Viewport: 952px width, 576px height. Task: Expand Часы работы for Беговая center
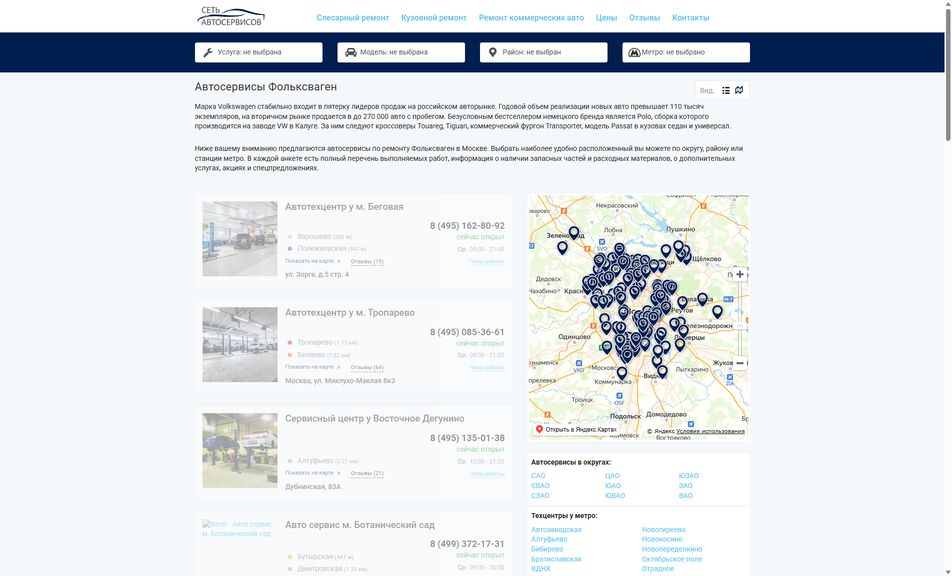tap(487, 262)
